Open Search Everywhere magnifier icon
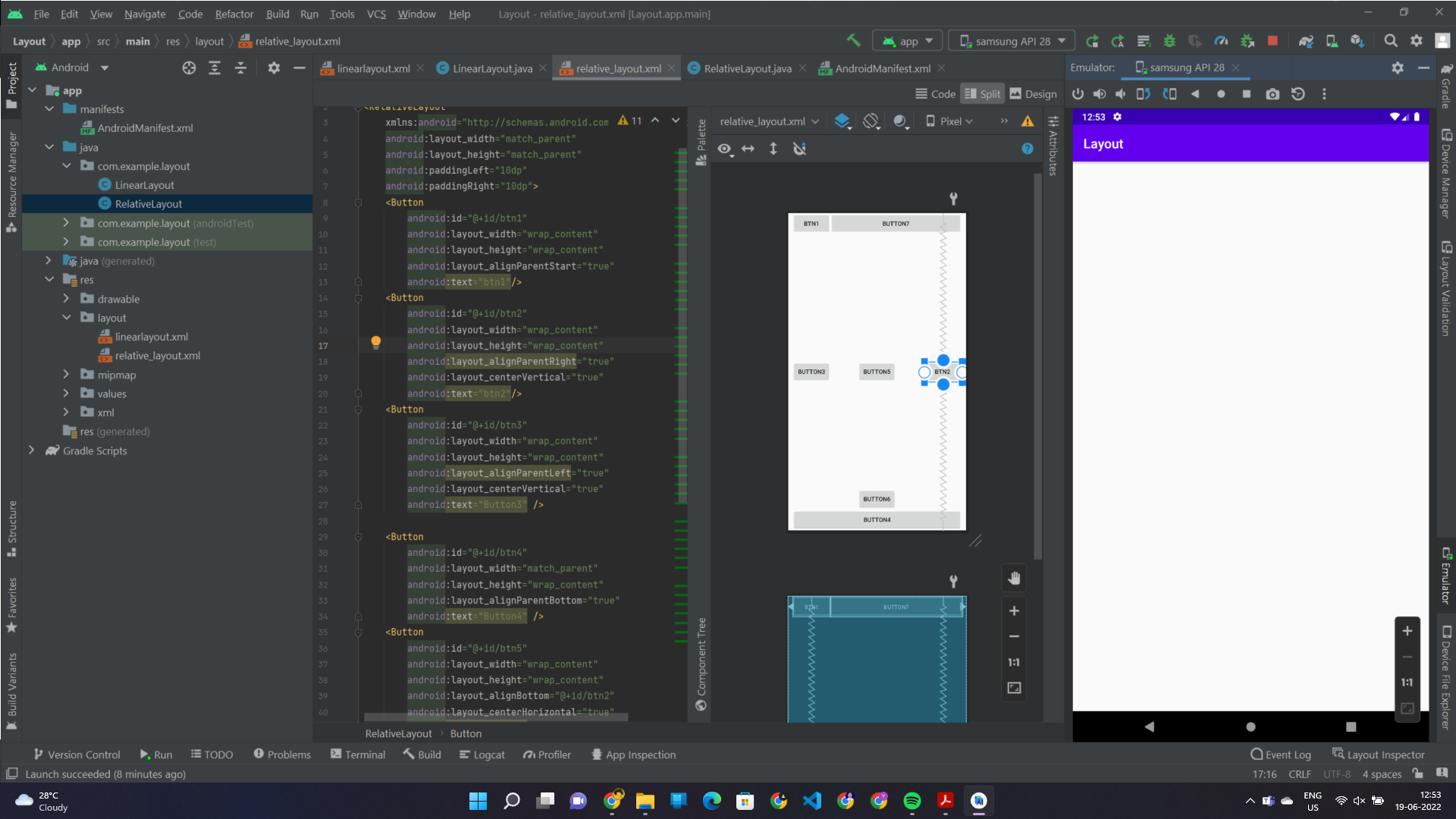The image size is (1456, 819). point(1391,41)
